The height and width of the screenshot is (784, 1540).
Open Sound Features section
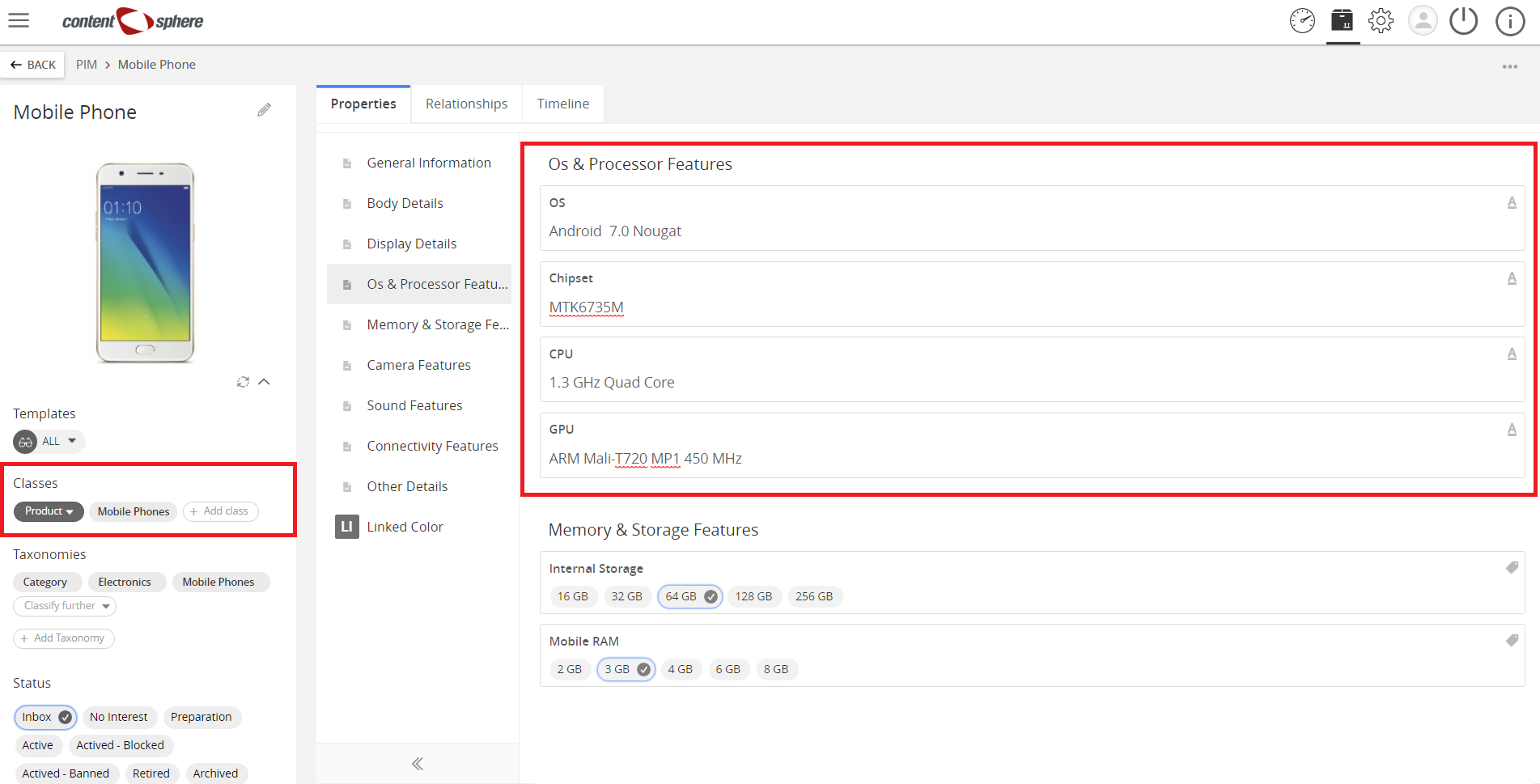(x=419, y=405)
